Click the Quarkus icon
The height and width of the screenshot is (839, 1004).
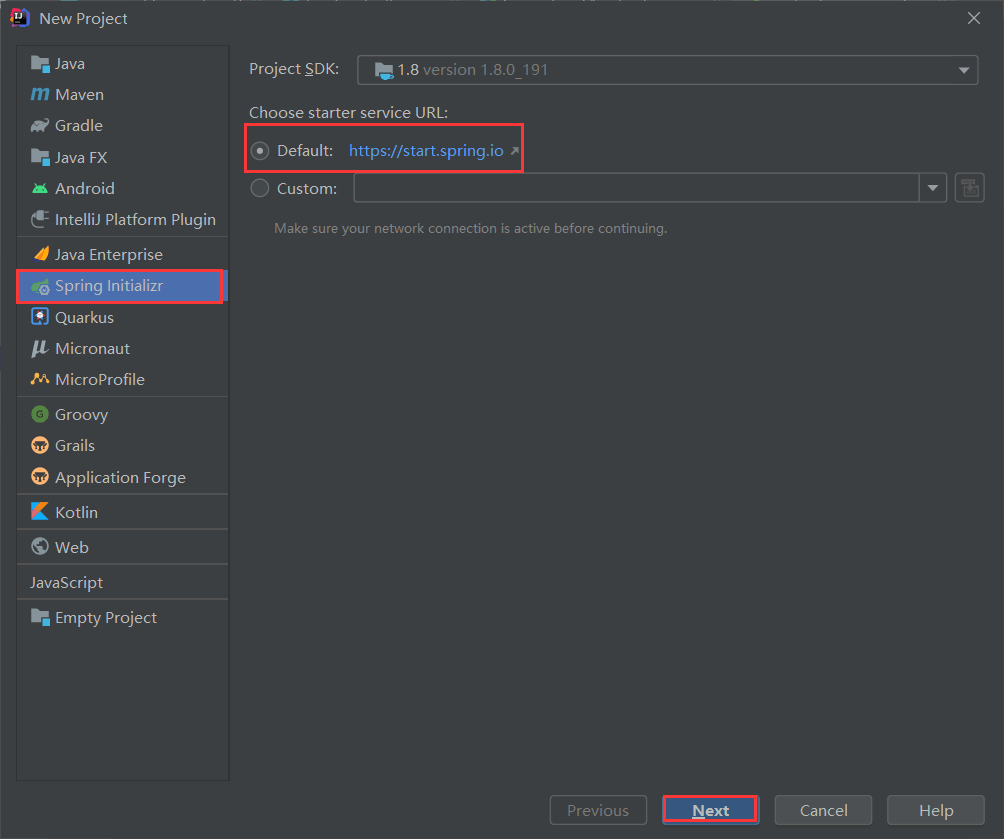coord(40,317)
